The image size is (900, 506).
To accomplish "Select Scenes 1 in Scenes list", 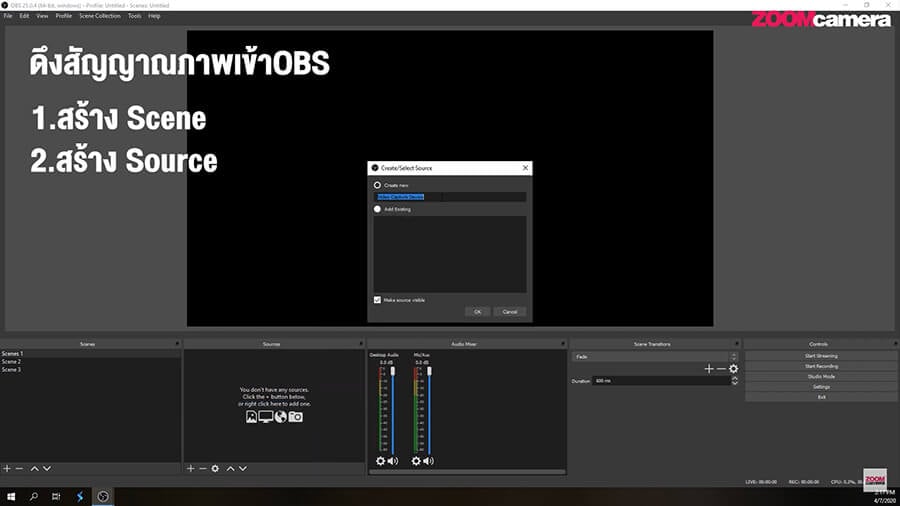I will point(90,354).
